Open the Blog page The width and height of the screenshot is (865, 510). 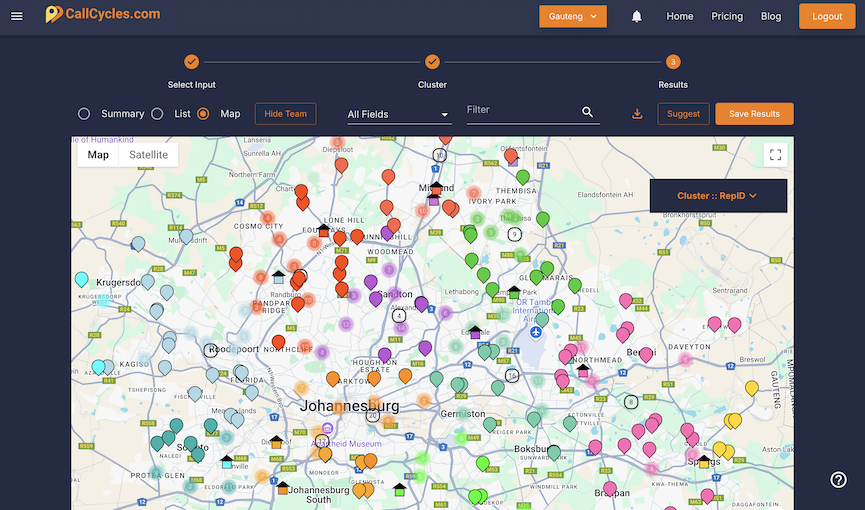pos(771,16)
